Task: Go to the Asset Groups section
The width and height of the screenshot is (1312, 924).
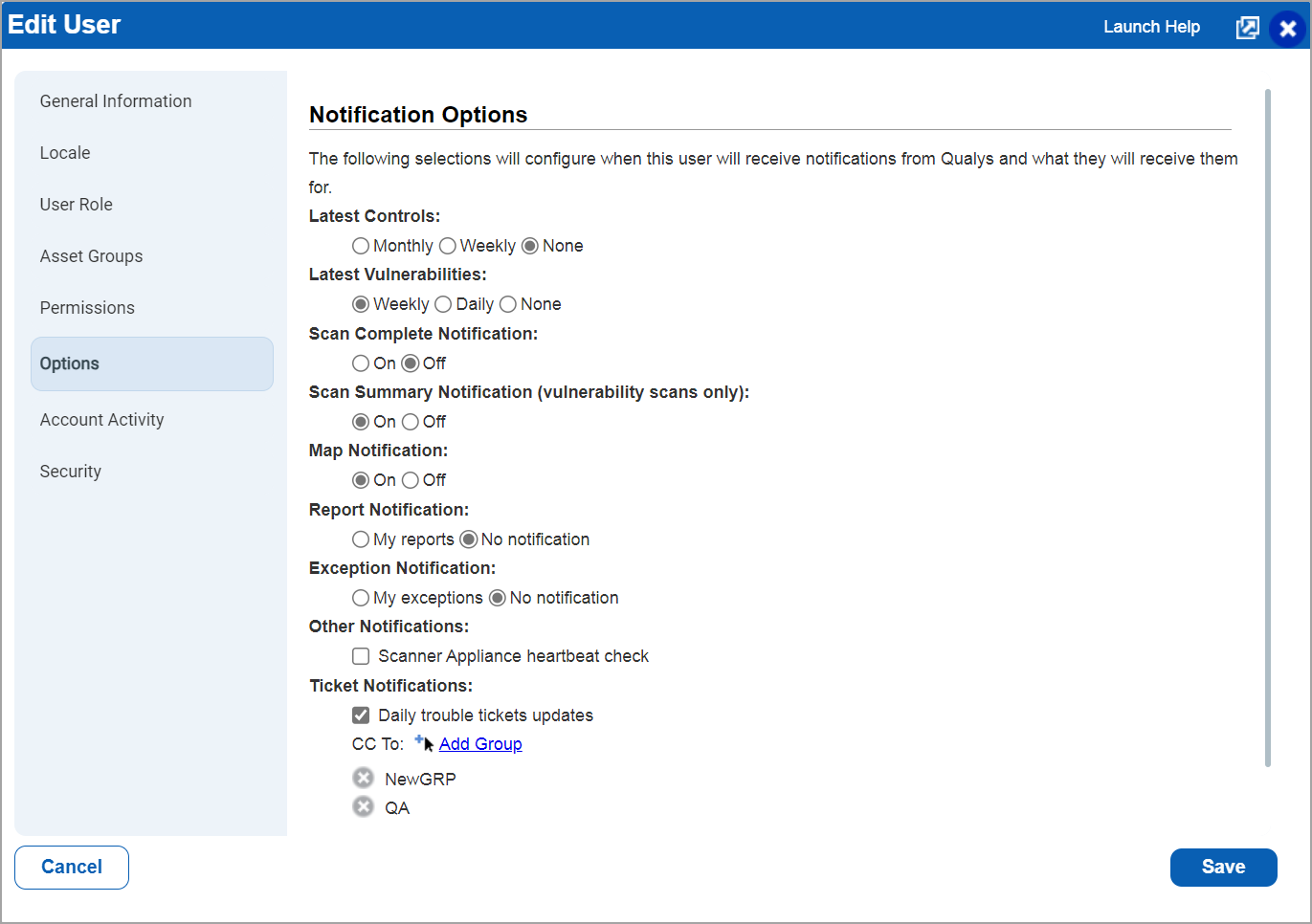Action: click(91, 256)
